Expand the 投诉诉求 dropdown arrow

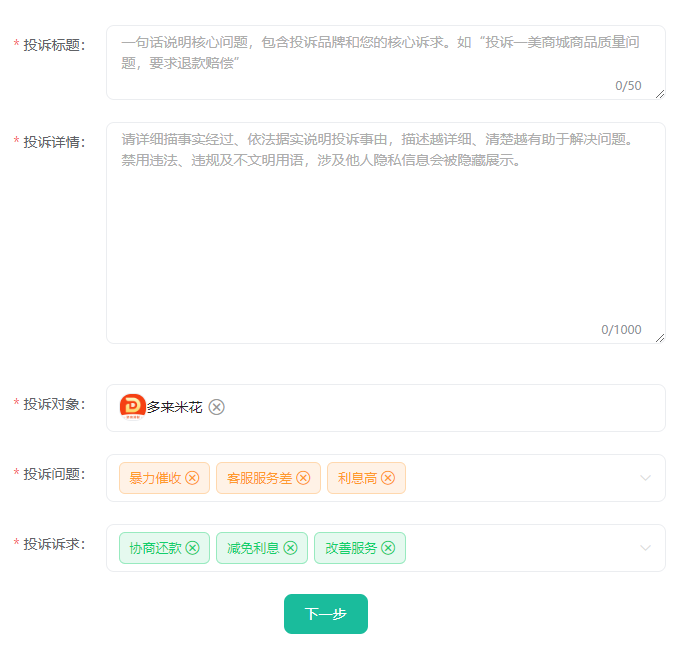pyautogui.click(x=645, y=548)
